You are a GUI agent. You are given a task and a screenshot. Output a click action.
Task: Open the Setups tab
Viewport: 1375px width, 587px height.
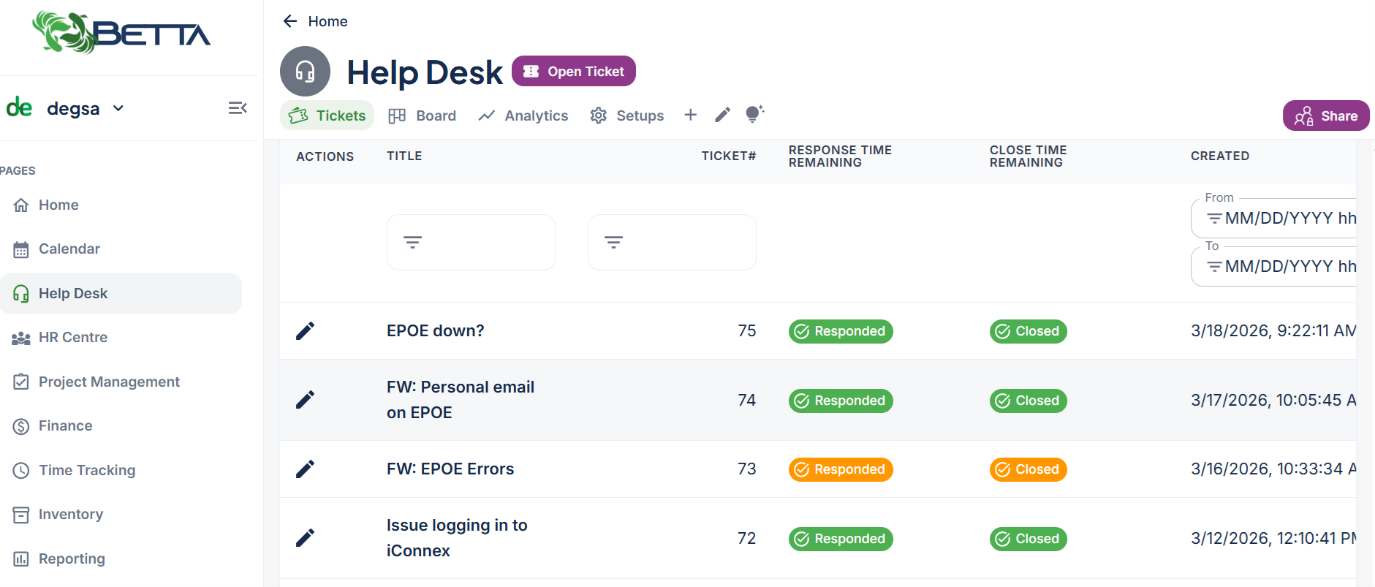point(627,116)
